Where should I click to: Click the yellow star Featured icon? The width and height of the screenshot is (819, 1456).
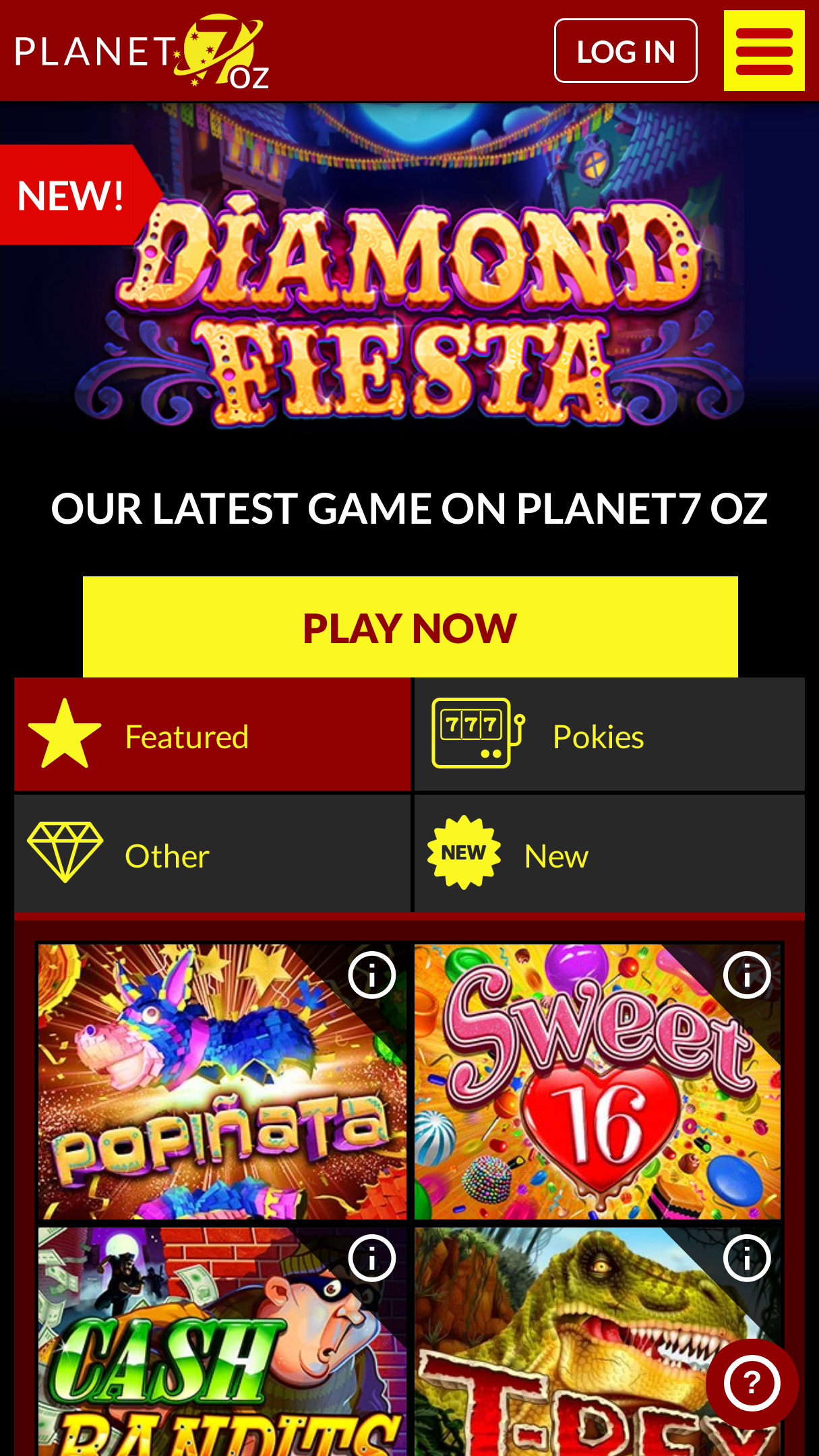[x=65, y=734]
